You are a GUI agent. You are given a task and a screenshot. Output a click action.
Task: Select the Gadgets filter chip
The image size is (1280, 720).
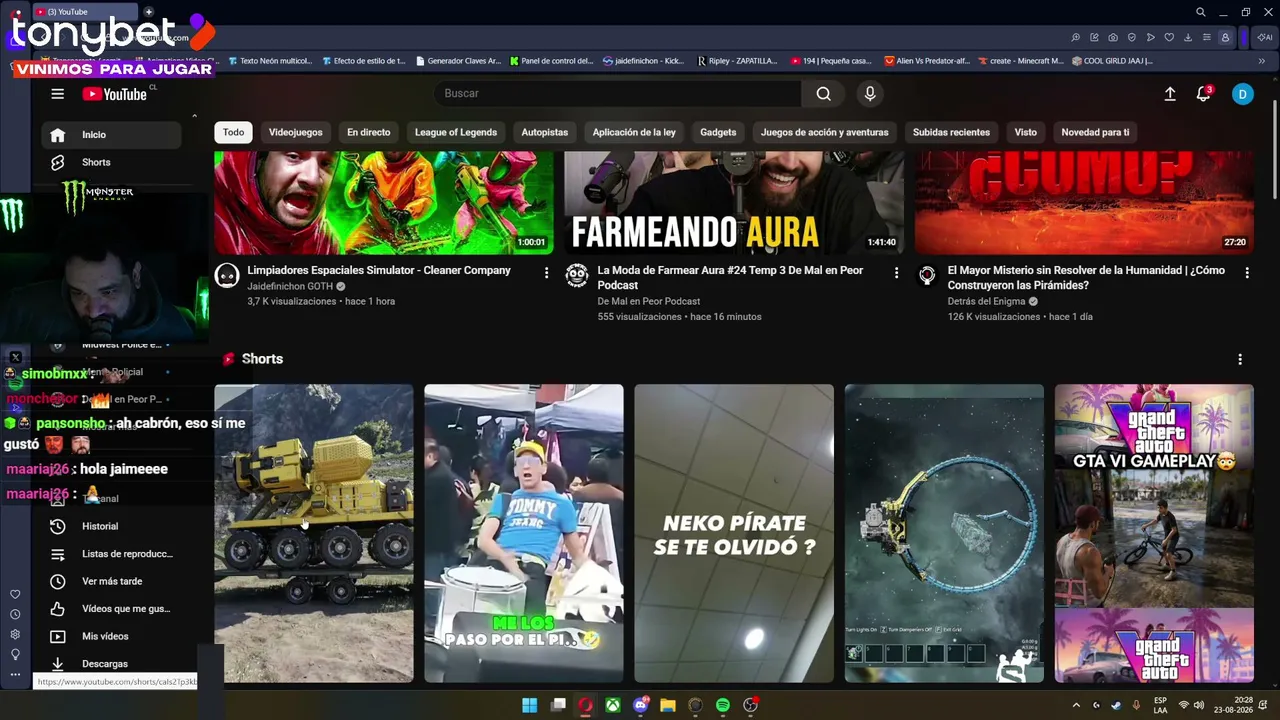(718, 132)
